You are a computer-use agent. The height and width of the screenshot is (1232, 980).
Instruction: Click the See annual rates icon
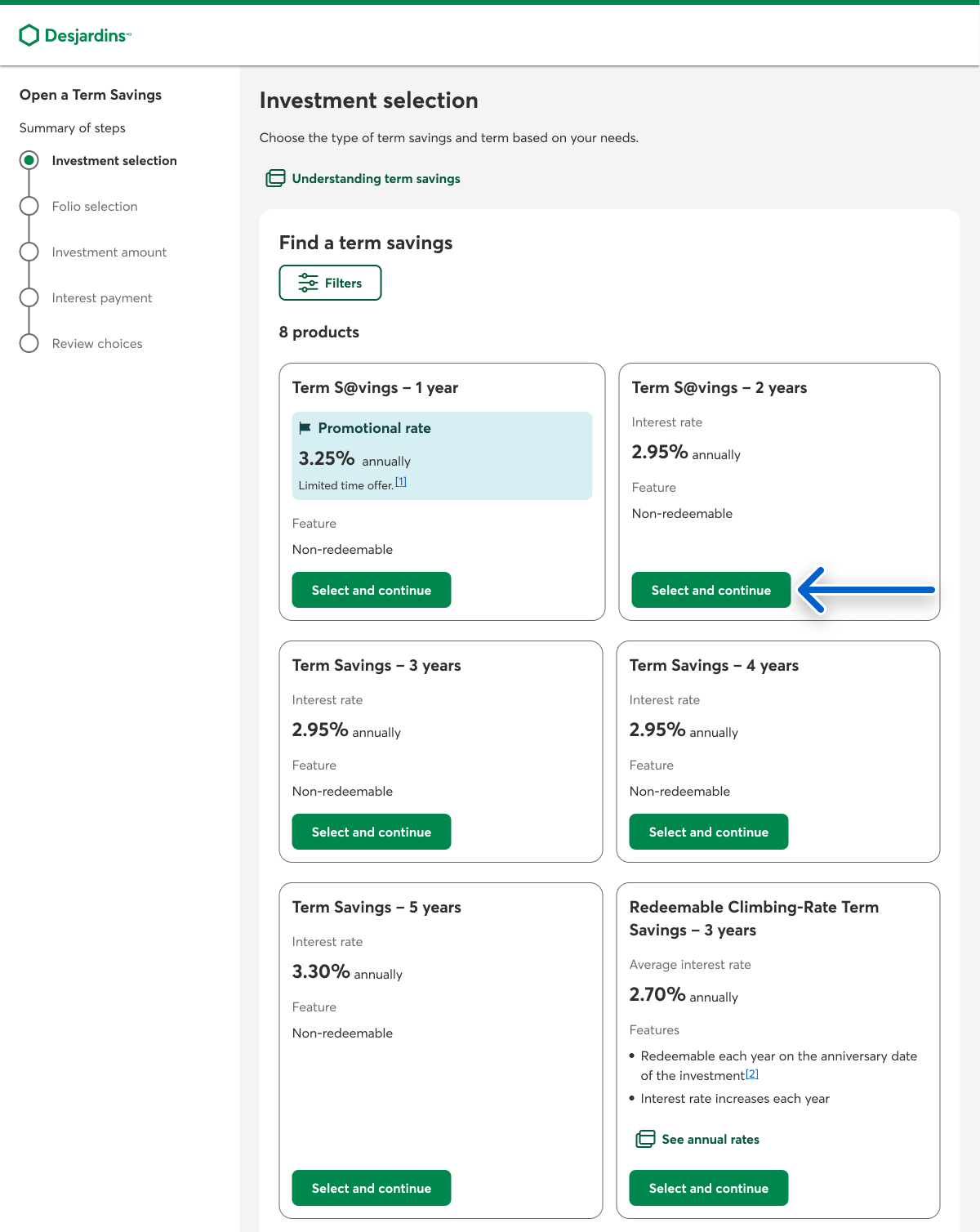tap(645, 1139)
